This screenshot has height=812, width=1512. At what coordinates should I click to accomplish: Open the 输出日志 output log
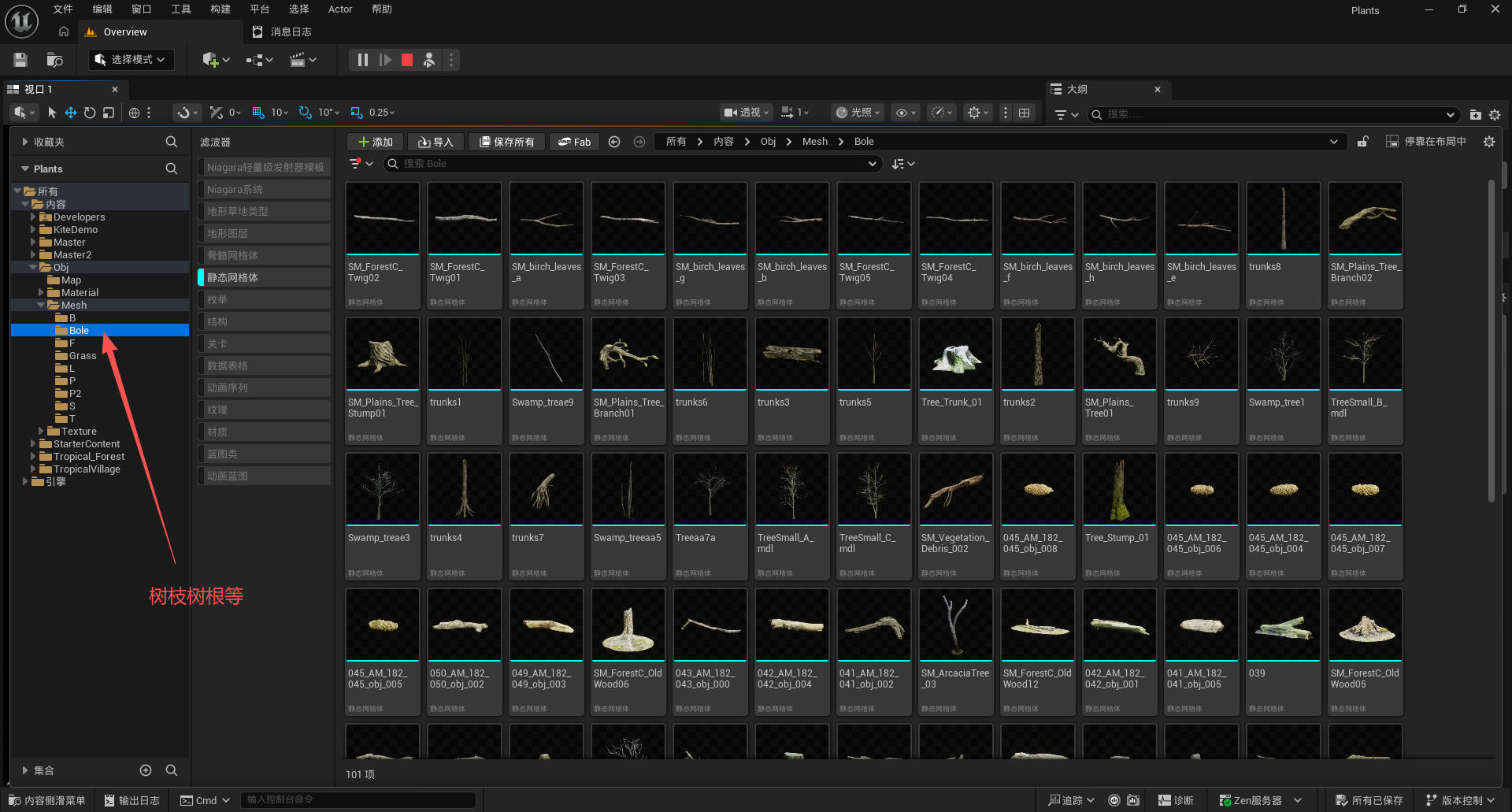(132, 800)
